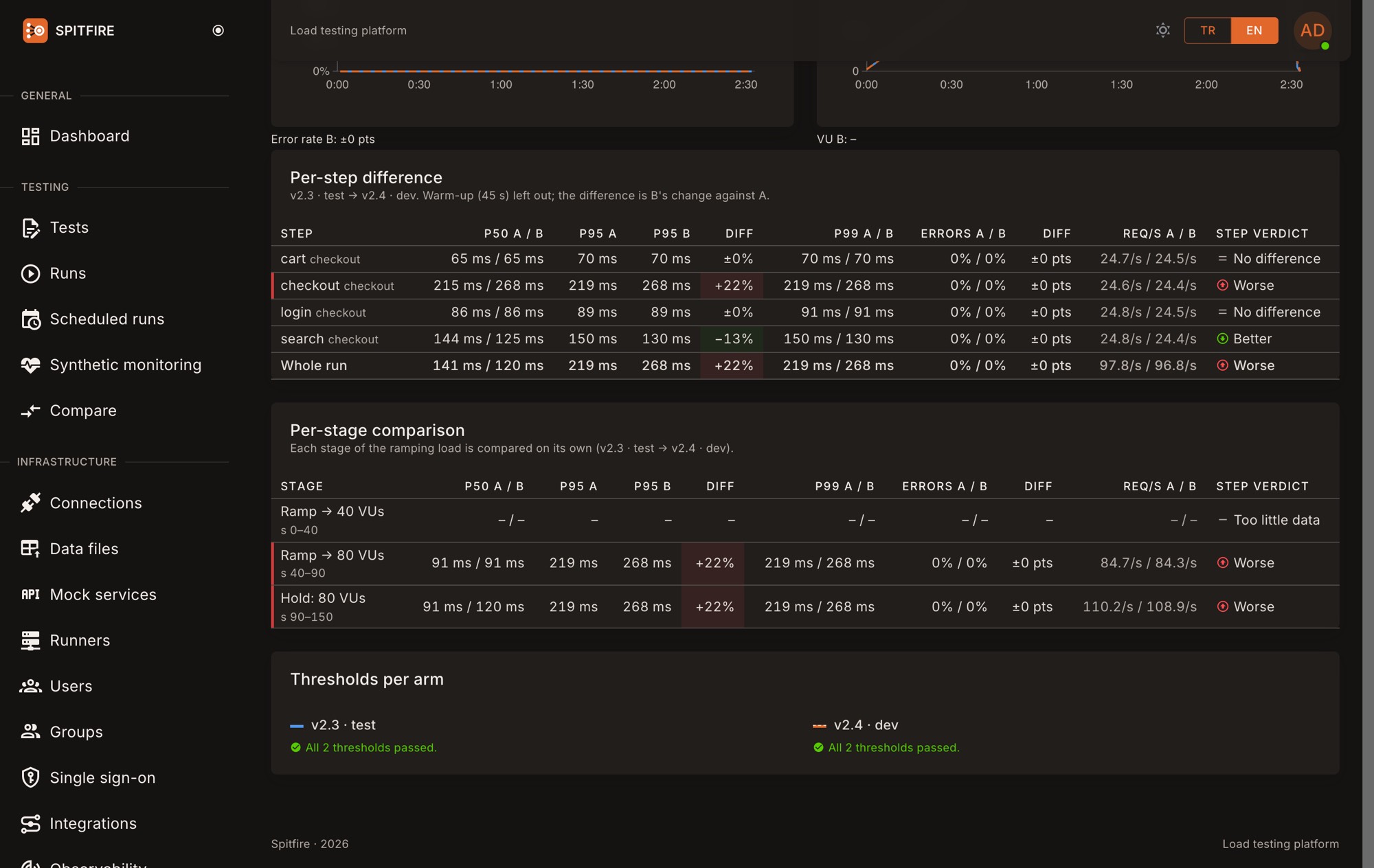Screen dimensions: 1374x868
Task: Click 'Ramp → 40 VUs' stage row
Action: coord(805,521)
